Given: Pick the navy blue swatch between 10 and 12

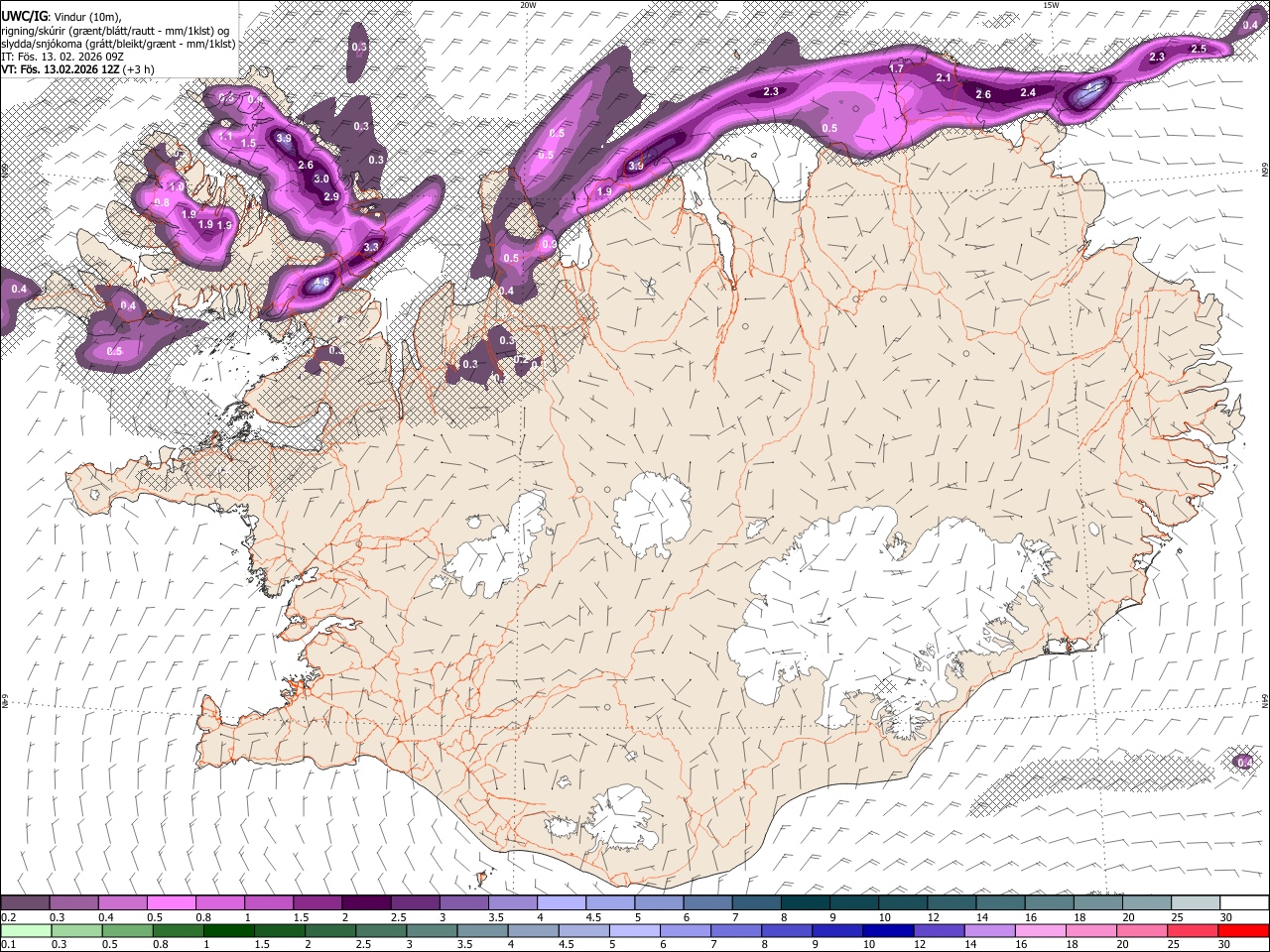Looking at the screenshot, I should coord(886,930).
